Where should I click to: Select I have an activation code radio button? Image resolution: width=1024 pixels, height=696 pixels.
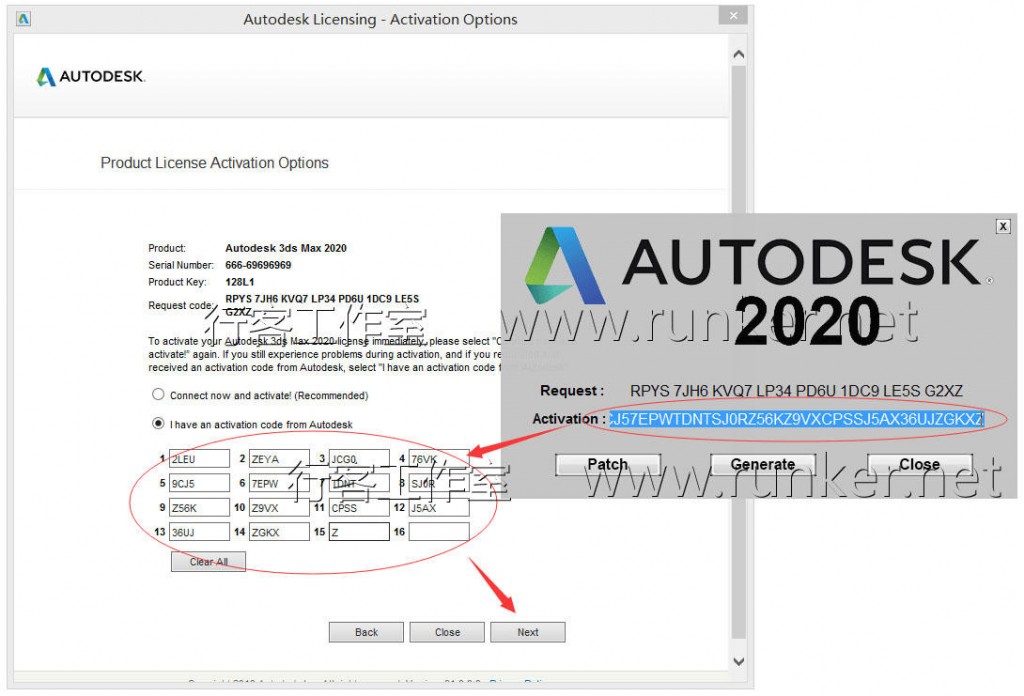pyautogui.click(x=158, y=423)
